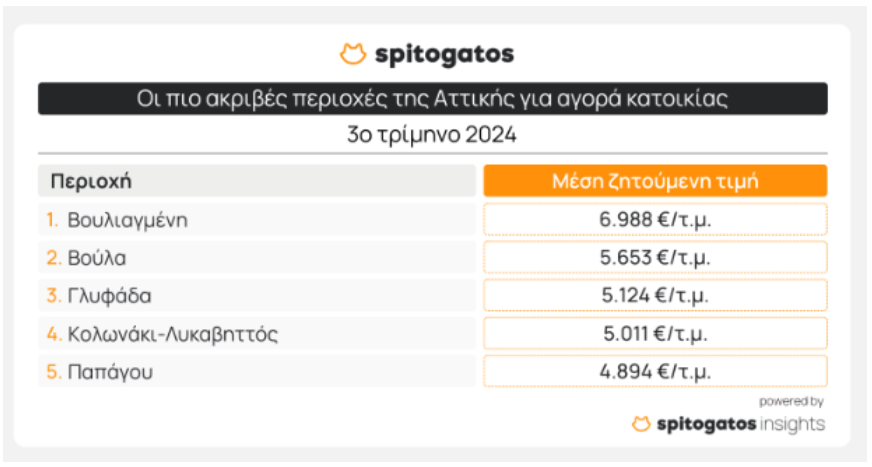872x467 pixels.
Task: Select the Βούλα row label
Action: point(97,258)
